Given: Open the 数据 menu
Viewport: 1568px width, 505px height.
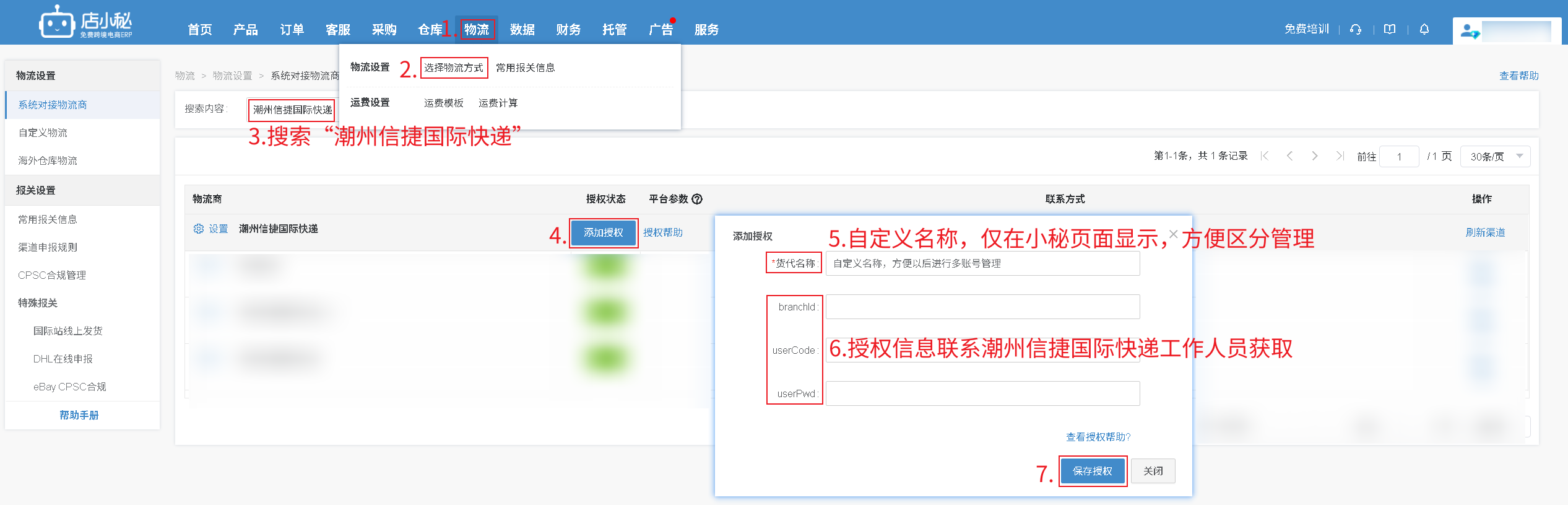Looking at the screenshot, I should click(522, 29).
